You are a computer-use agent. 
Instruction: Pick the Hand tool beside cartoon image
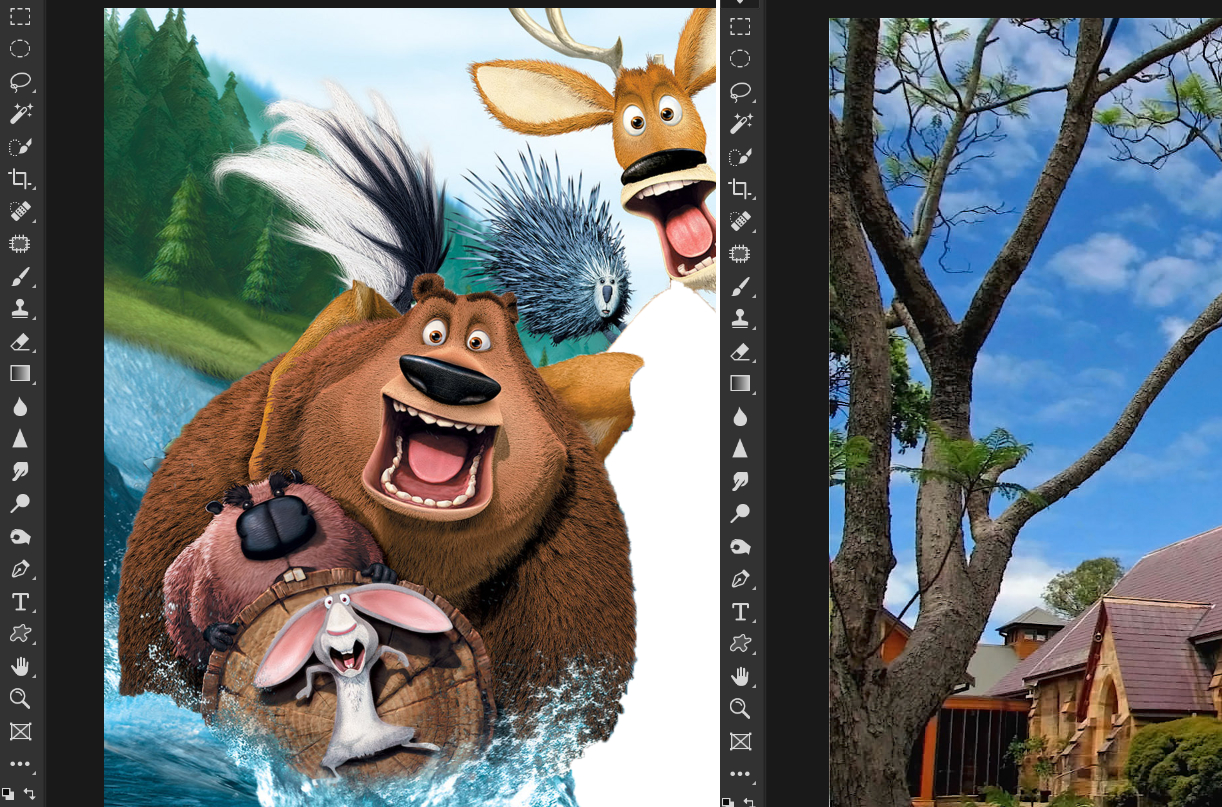(20, 667)
